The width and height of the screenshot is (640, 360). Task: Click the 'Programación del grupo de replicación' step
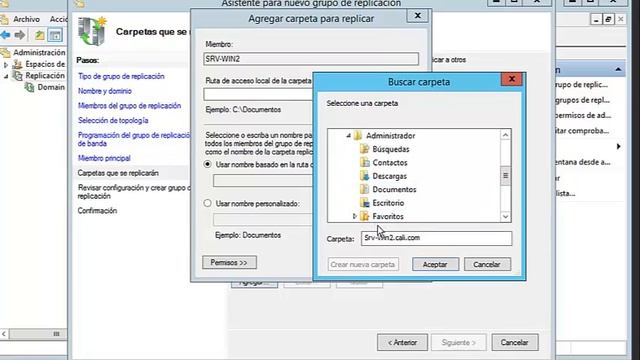[x=134, y=139]
